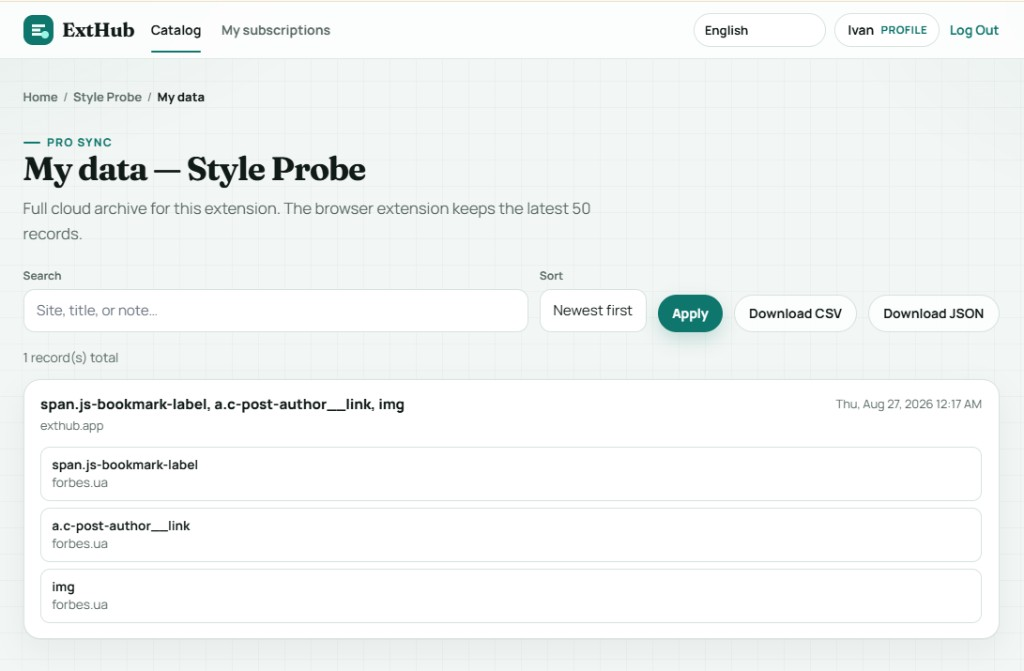
Task: Focus the search field for site, title, or note
Action: click(276, 310)
